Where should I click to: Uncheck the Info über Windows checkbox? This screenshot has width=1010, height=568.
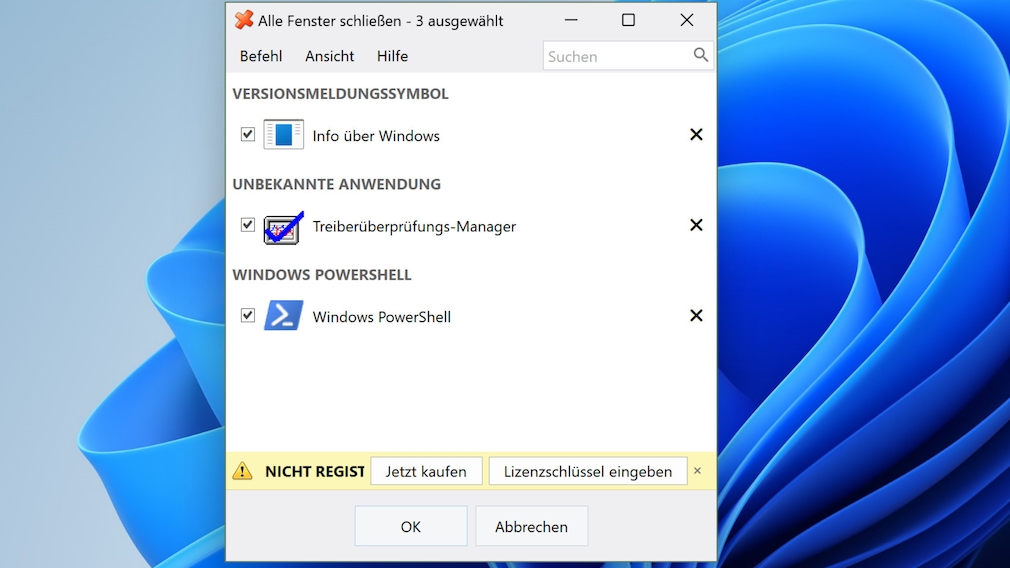pyautogui.click(x=248, y=135)
